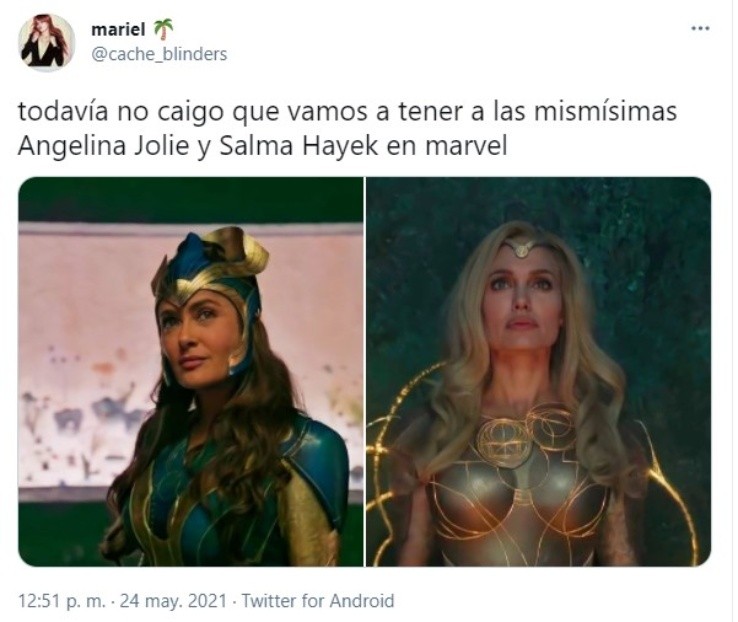The width and height of the screenshot is (738, 622).
Task: Click the gold forehead tiara in right photo
Action: click(x=521, y=247)
